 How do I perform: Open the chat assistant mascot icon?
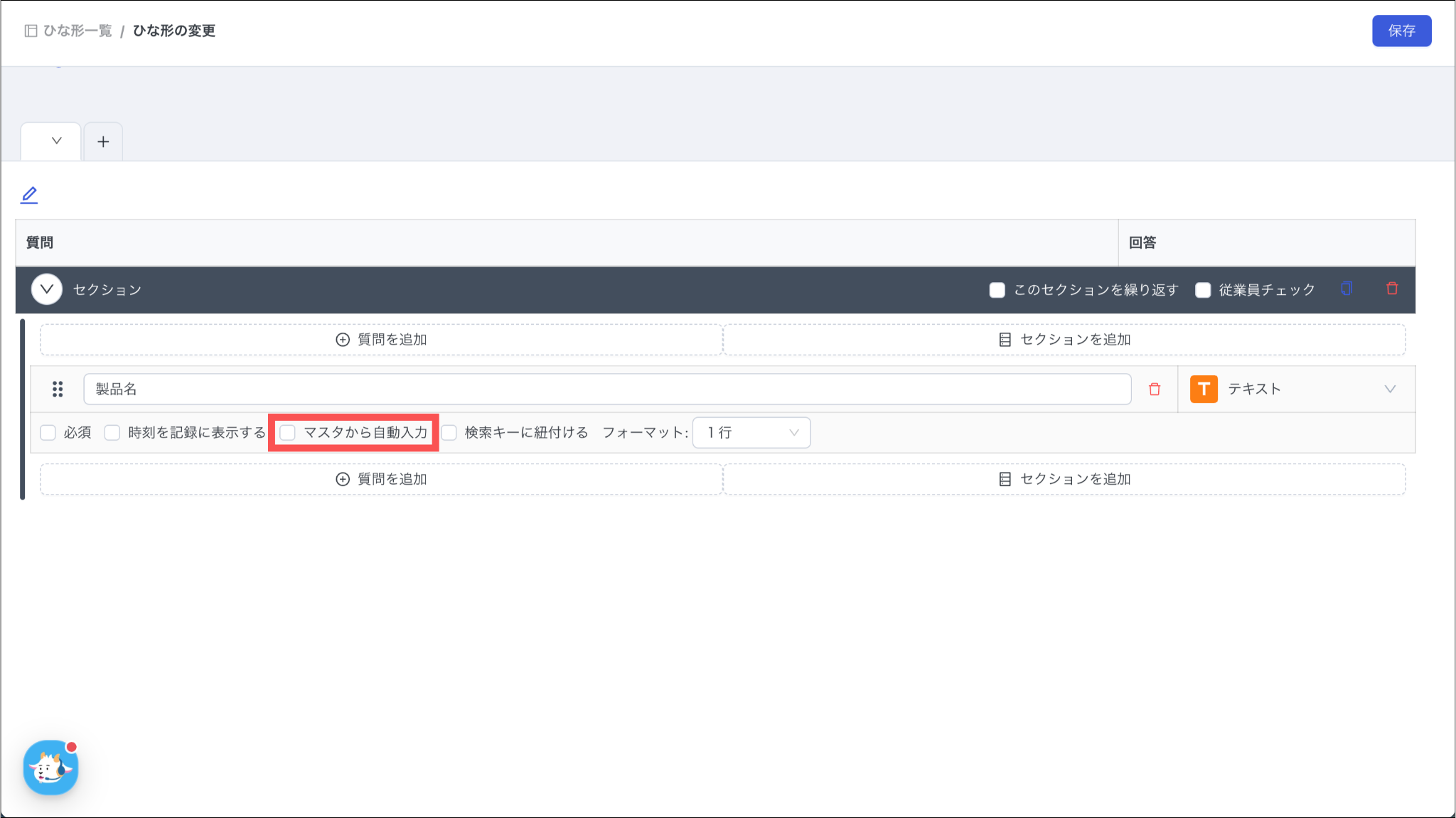pyautogui.click(x=50, y=768)
